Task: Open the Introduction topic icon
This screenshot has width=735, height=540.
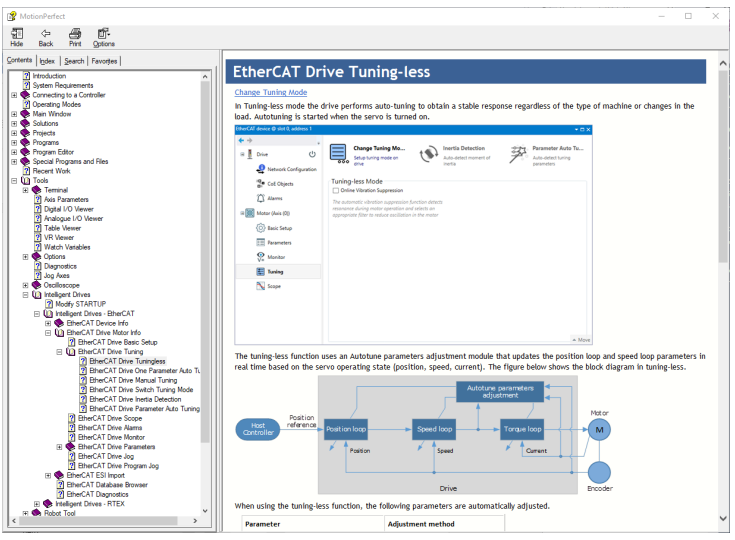Action: (26, 76)
